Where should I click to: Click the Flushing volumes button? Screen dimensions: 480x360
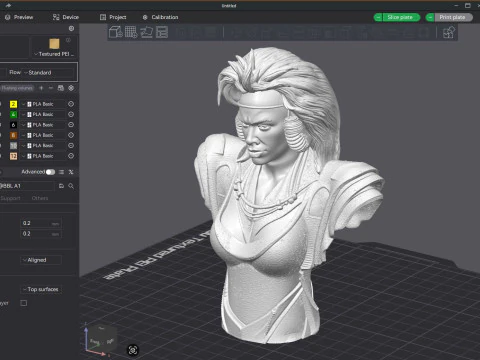[17, 88]
